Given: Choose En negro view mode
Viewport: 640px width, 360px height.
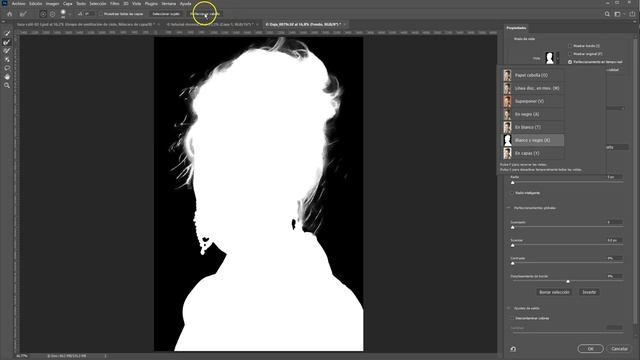Looking at the screenshot, I should [533, 114].
